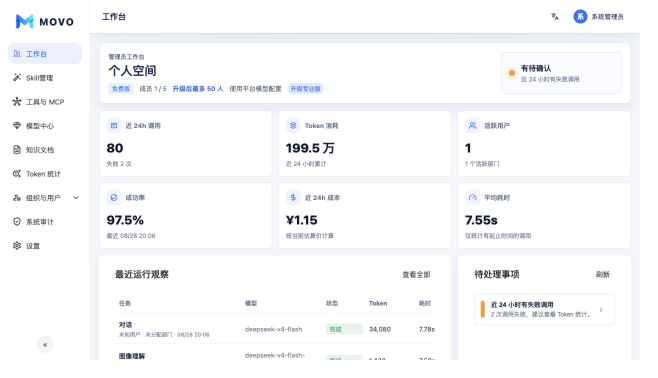Click the 97.5% success rate value

[x=125, y=220]
